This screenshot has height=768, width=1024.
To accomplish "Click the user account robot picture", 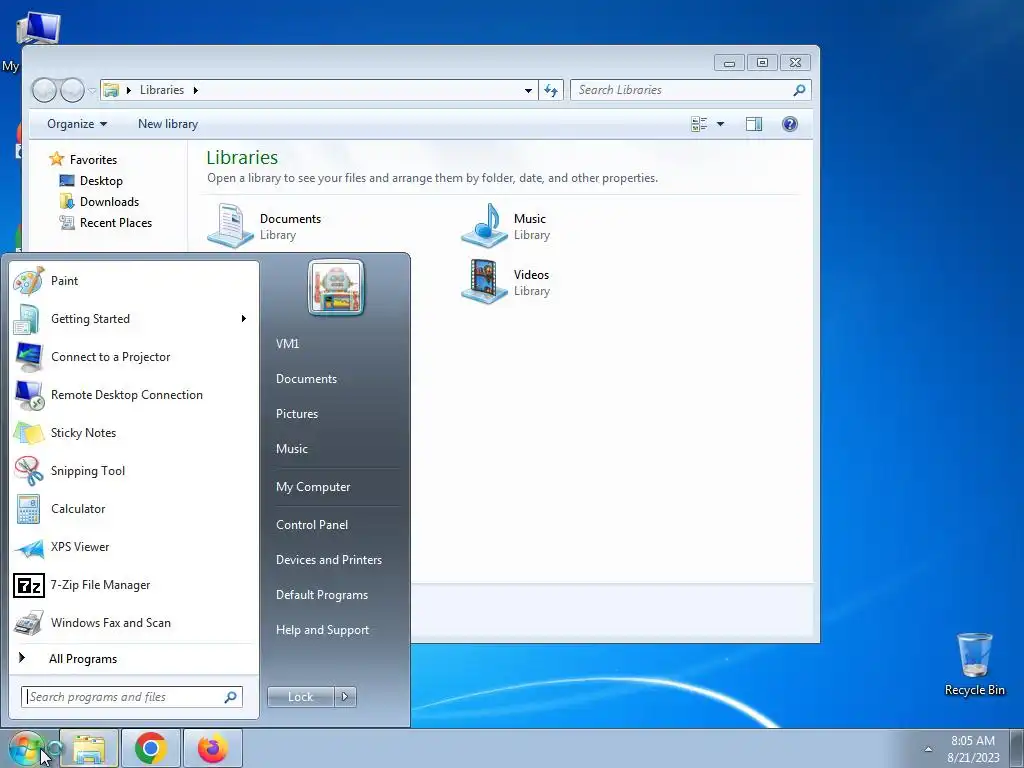I will [x=336, y=287].
